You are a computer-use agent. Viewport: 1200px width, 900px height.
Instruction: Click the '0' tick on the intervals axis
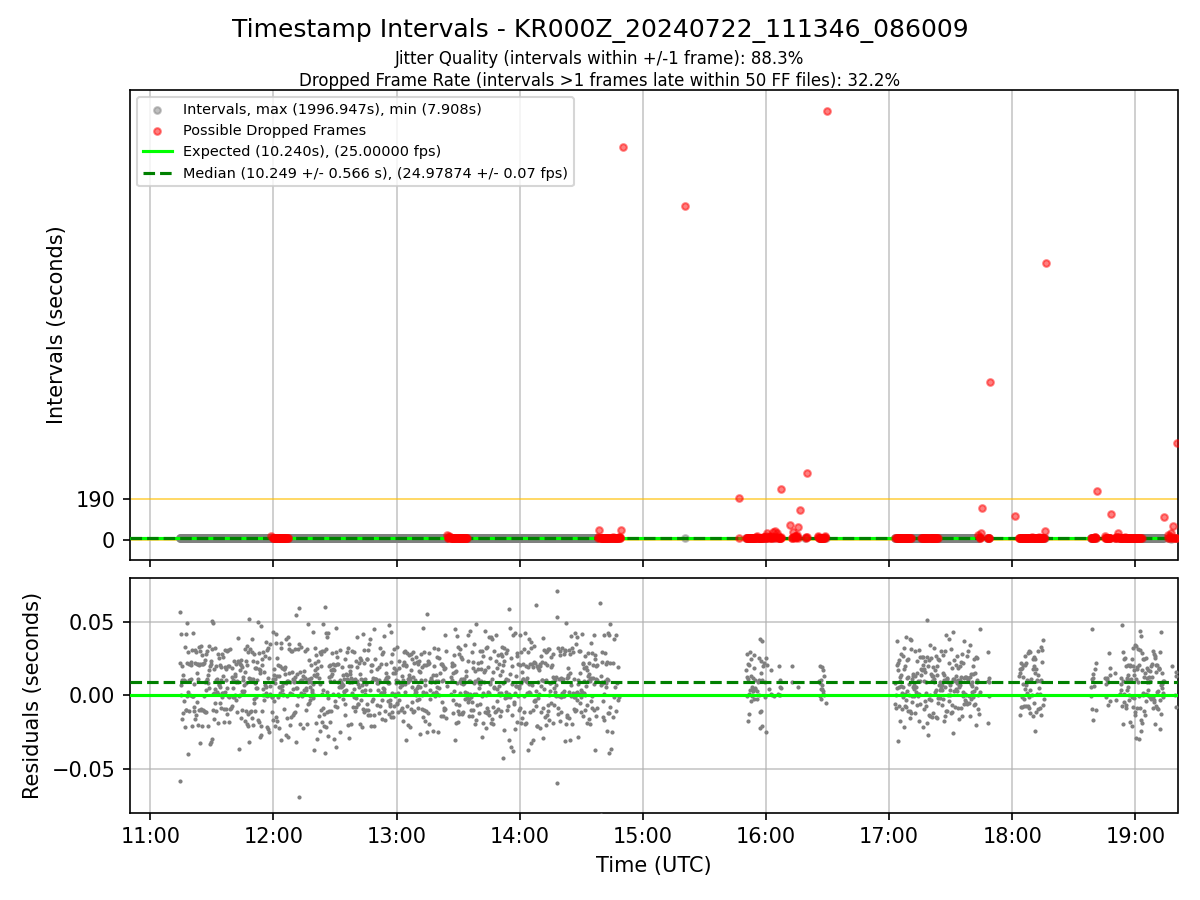click(x=110, y=540)
